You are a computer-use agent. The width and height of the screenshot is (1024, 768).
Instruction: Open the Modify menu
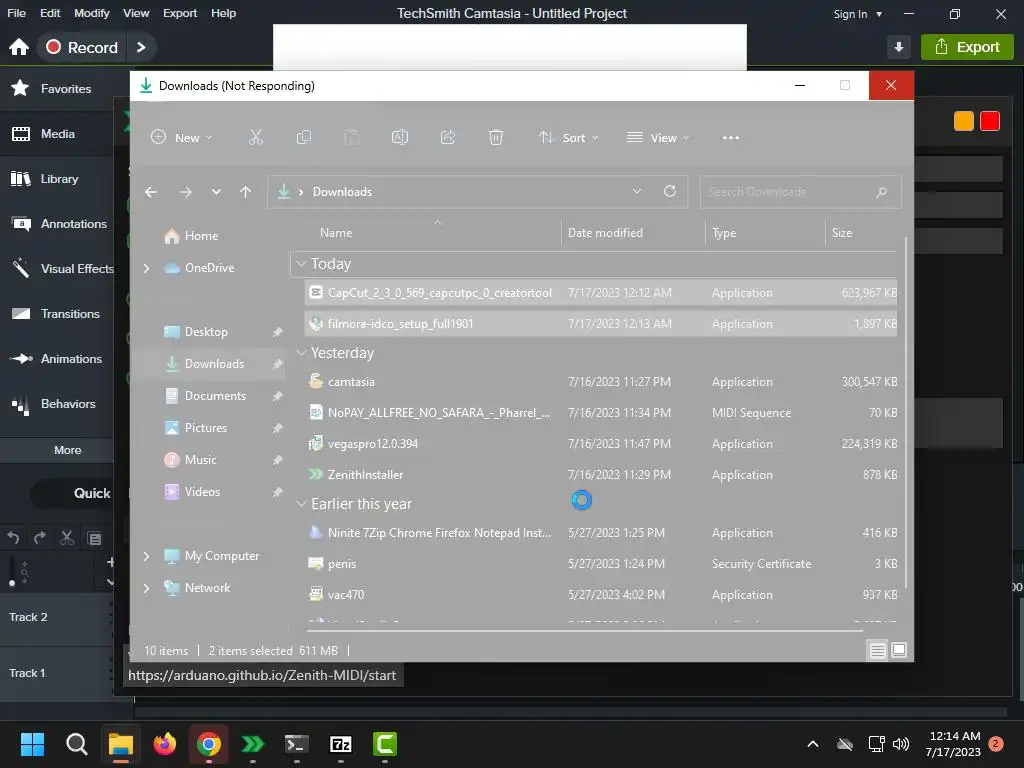91,13
